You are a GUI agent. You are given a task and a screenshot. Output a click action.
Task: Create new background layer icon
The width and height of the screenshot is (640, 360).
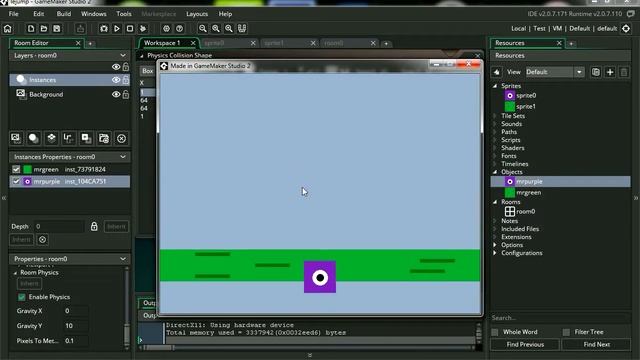point(16,138)
